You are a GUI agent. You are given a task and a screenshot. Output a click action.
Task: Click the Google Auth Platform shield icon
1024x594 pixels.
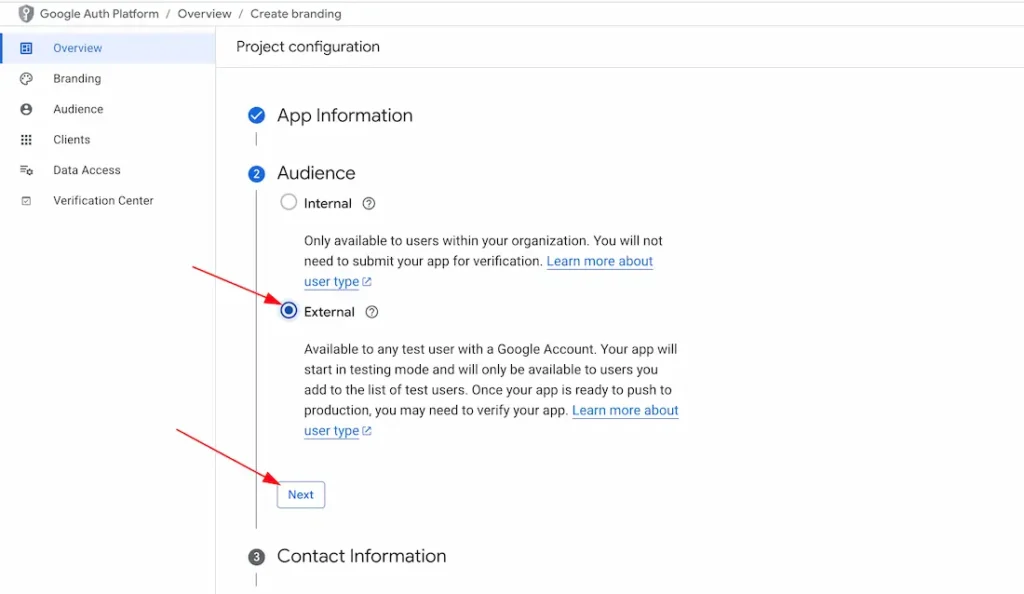coord(26,14)
